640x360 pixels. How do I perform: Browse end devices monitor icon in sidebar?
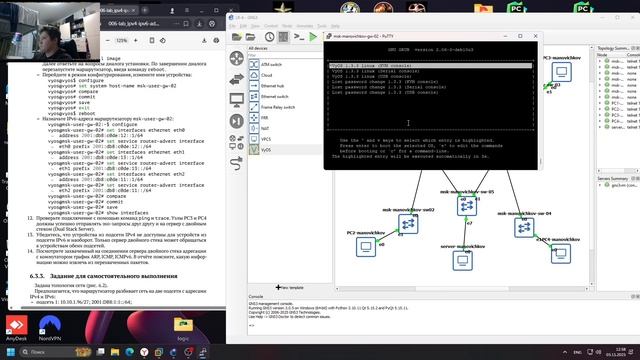tap(236, 100)
